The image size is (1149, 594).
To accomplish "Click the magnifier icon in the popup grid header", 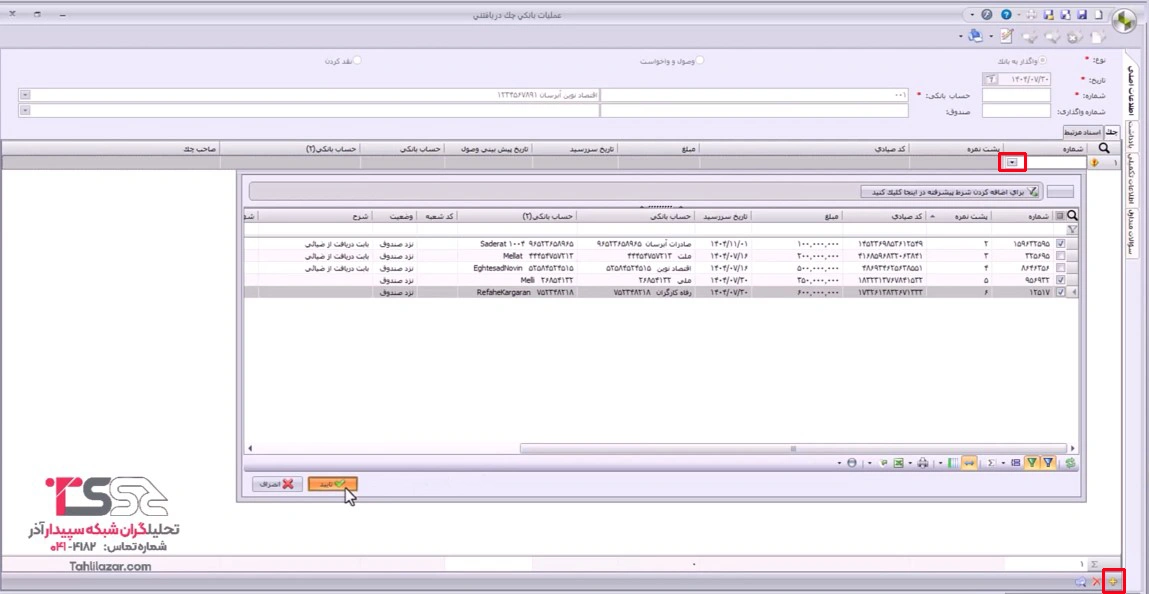I will tap(1073, 215).
